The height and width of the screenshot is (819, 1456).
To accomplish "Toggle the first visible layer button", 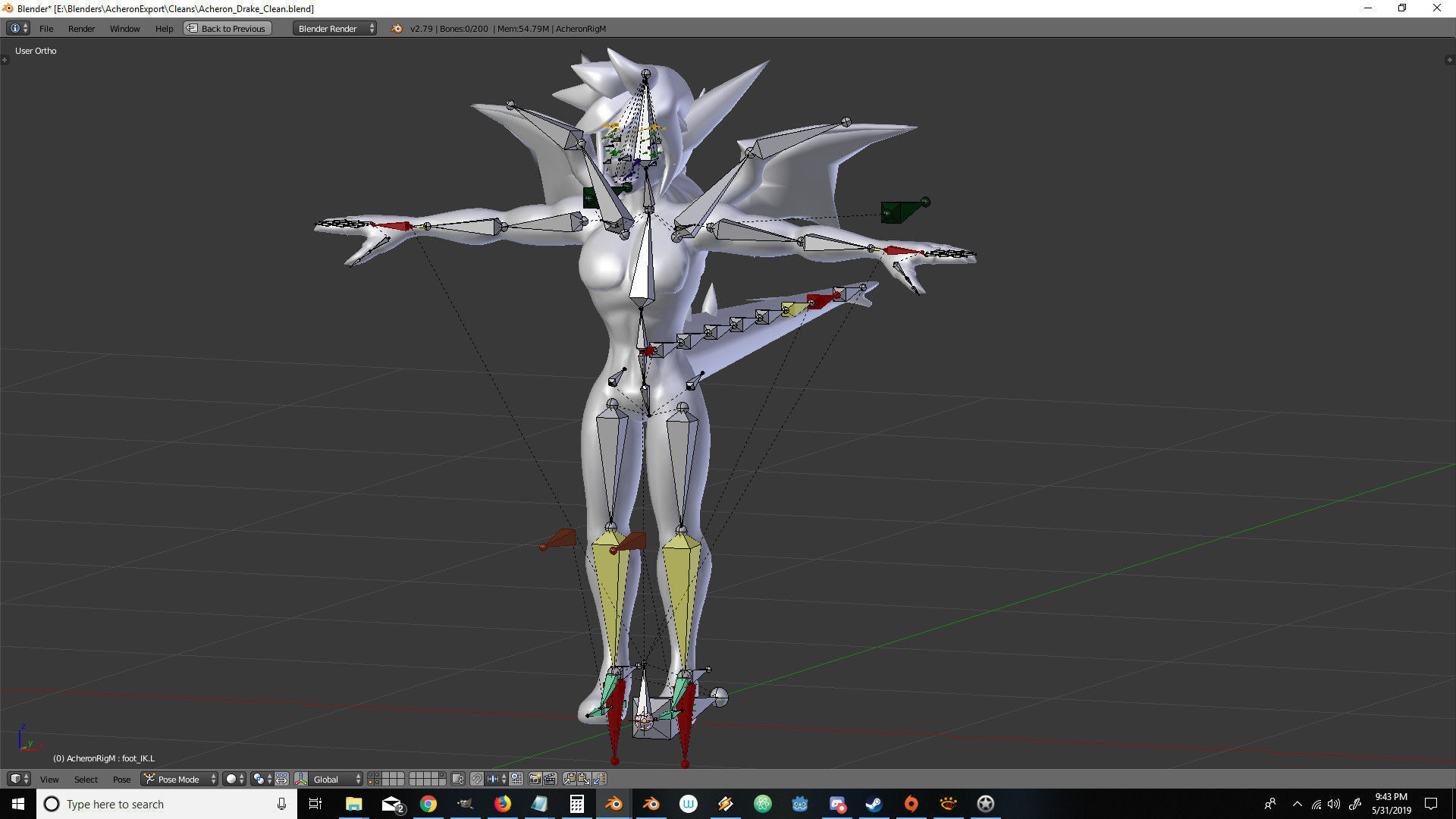I will [372, 775].
